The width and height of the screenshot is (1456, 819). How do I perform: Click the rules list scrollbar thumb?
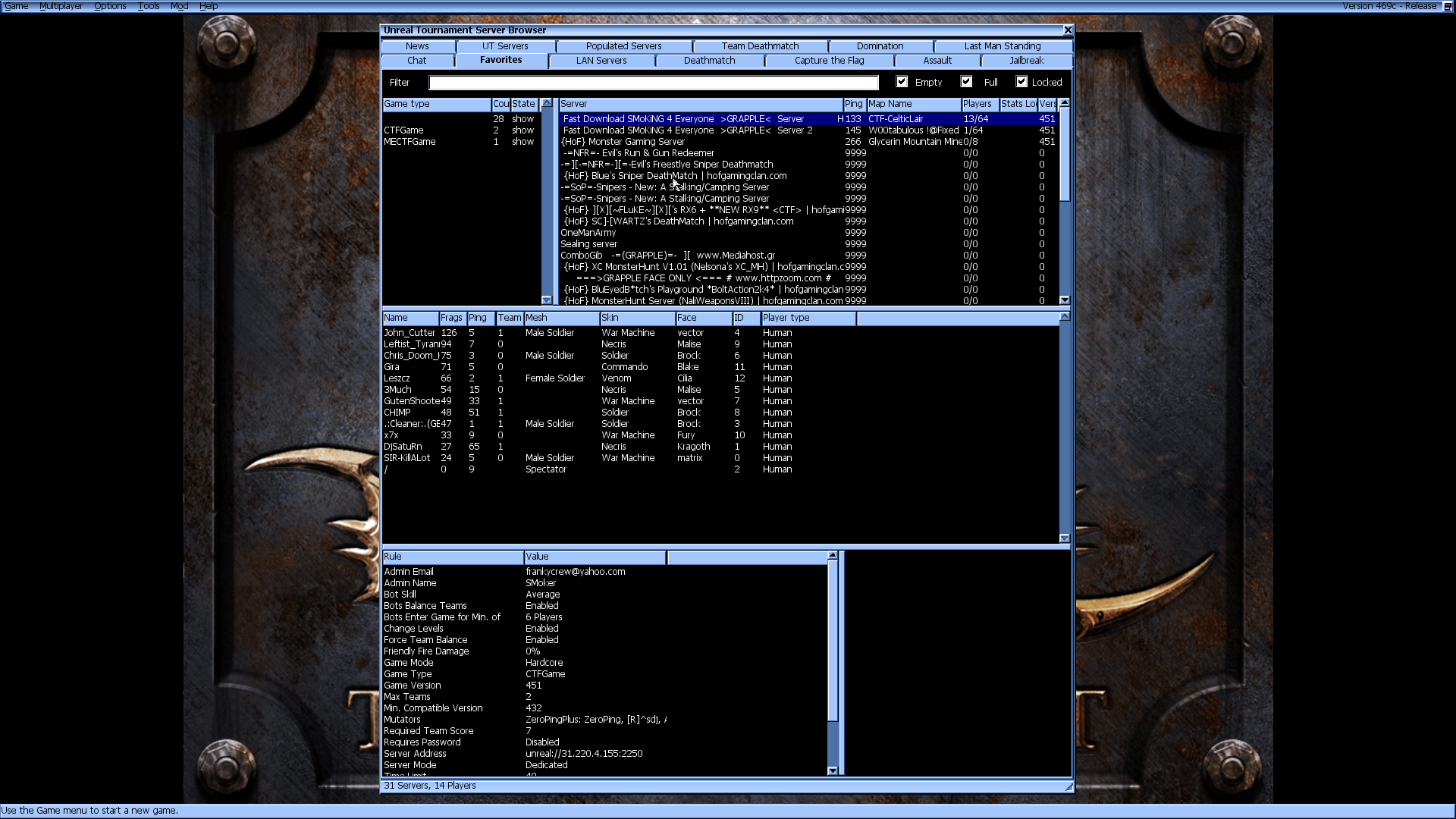coord(833,641)
